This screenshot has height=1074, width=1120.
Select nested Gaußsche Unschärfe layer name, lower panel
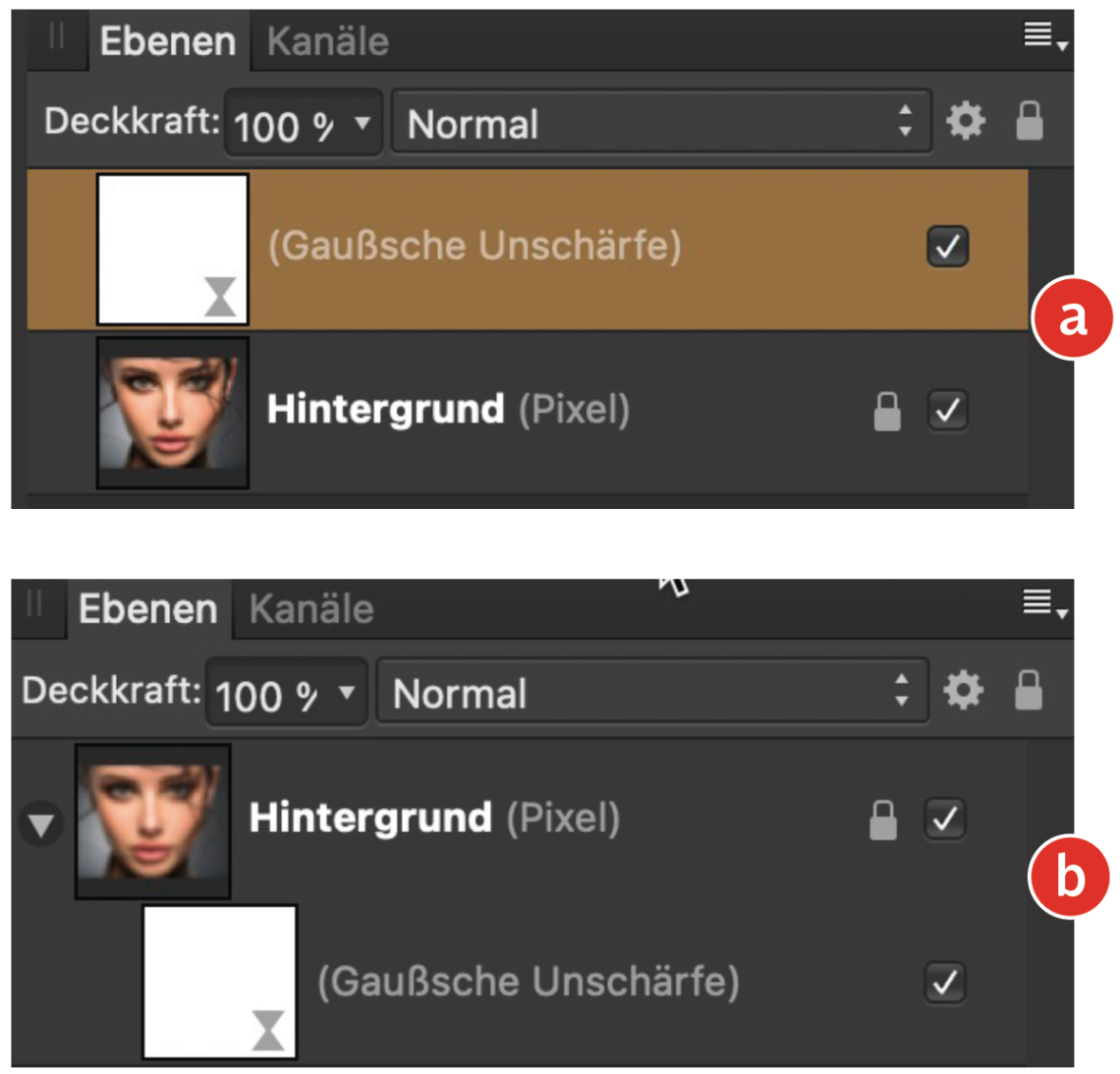pyautogui.click(x=528, y=982)
